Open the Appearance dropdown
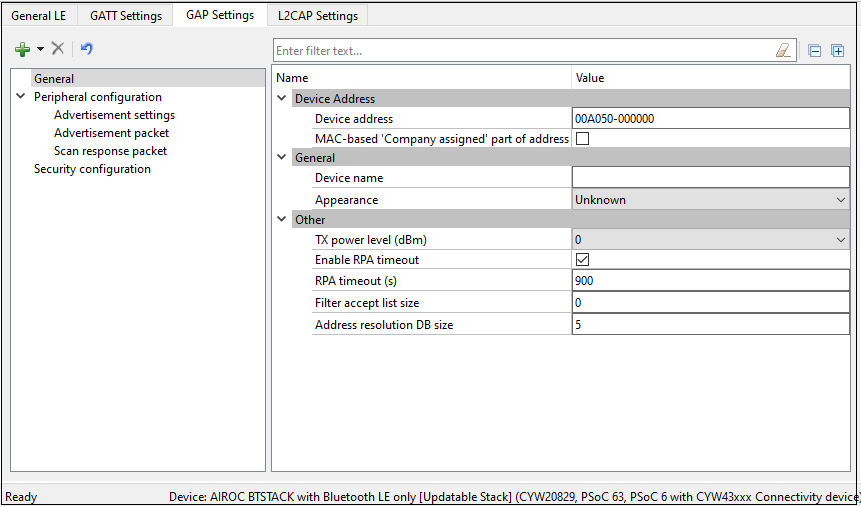The image size is (861, 507). coord(840,200)
